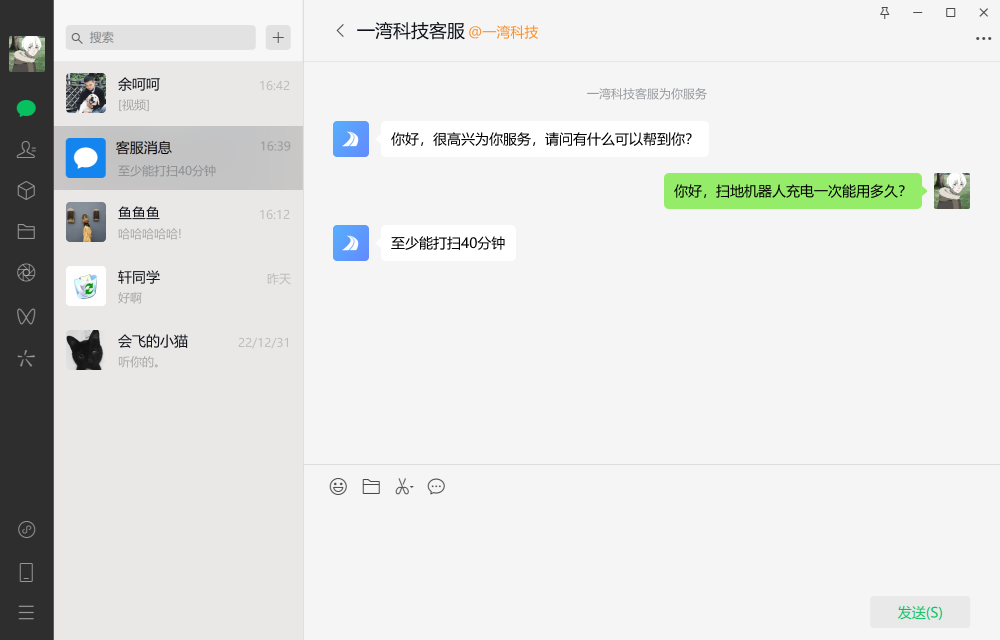Open the new chat plus dropdown
Image resolution: width=1000 pixels, height=640 pixels.
coord(278,37)
